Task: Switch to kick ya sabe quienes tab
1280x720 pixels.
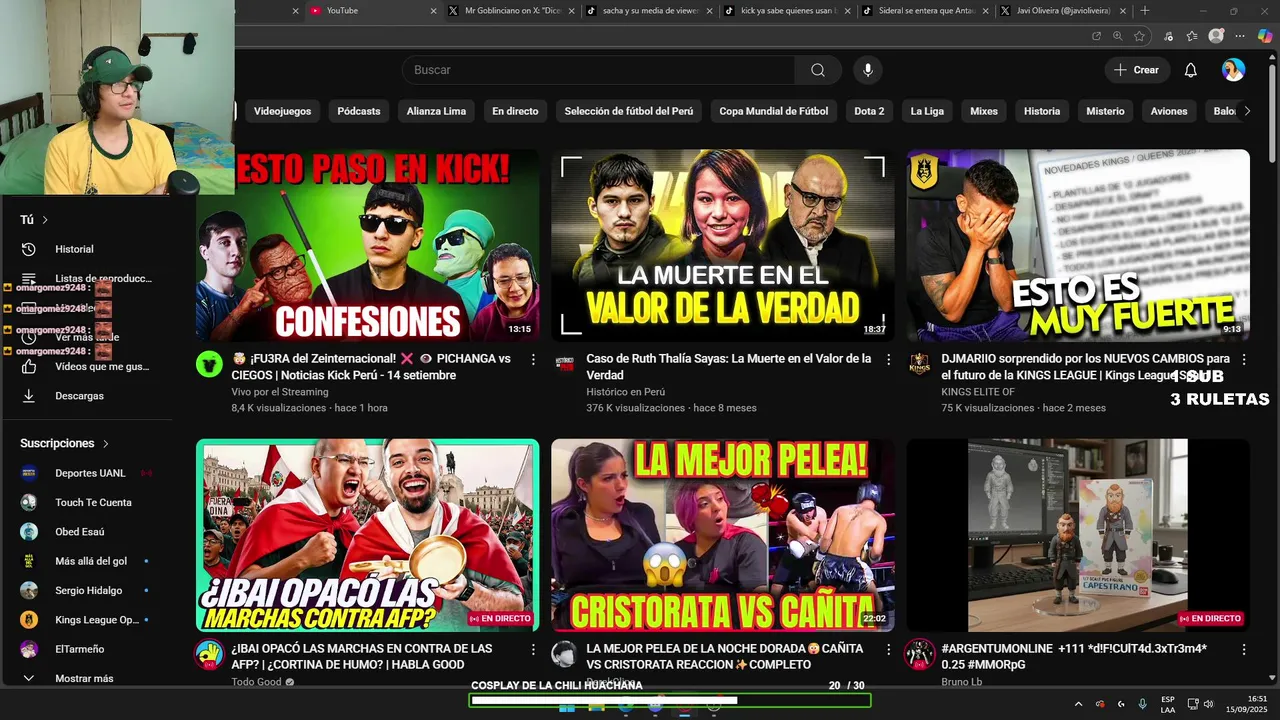Action: point(786,11)
